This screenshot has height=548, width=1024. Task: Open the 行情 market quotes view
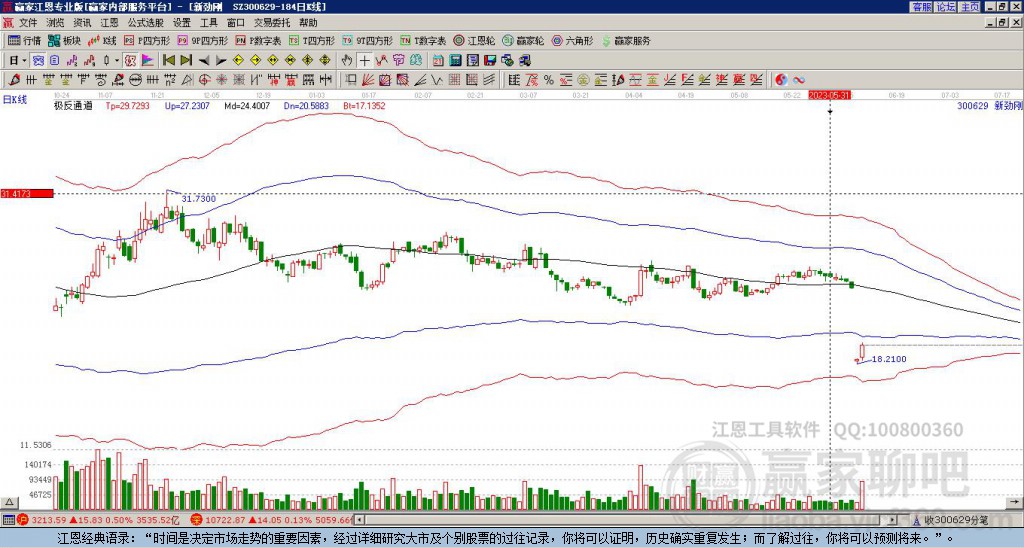point(24,41)
